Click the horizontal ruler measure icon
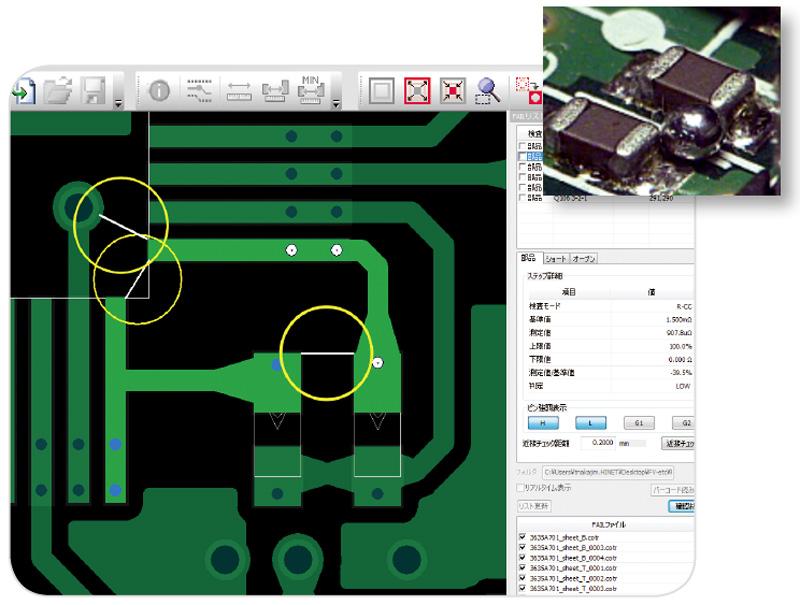The height and width of the screenshot is (605, 800). [238, 91]
